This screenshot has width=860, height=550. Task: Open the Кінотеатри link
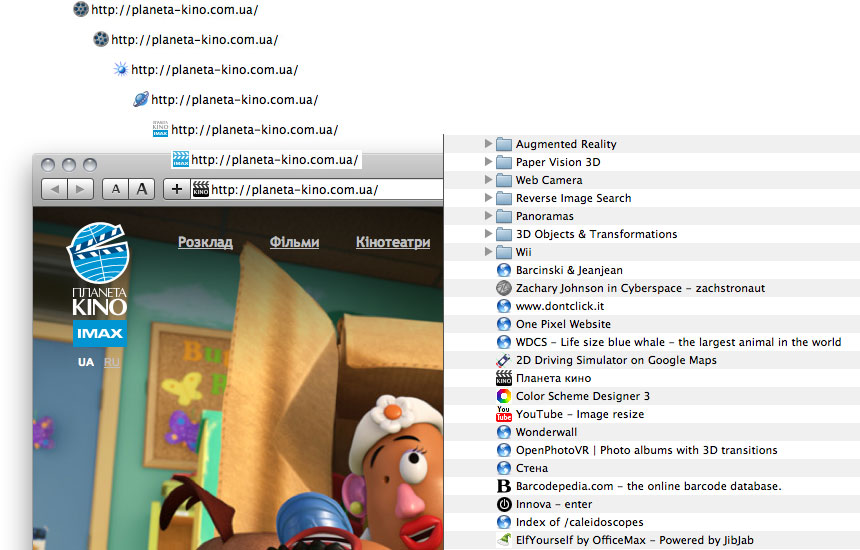coord(393,242)
